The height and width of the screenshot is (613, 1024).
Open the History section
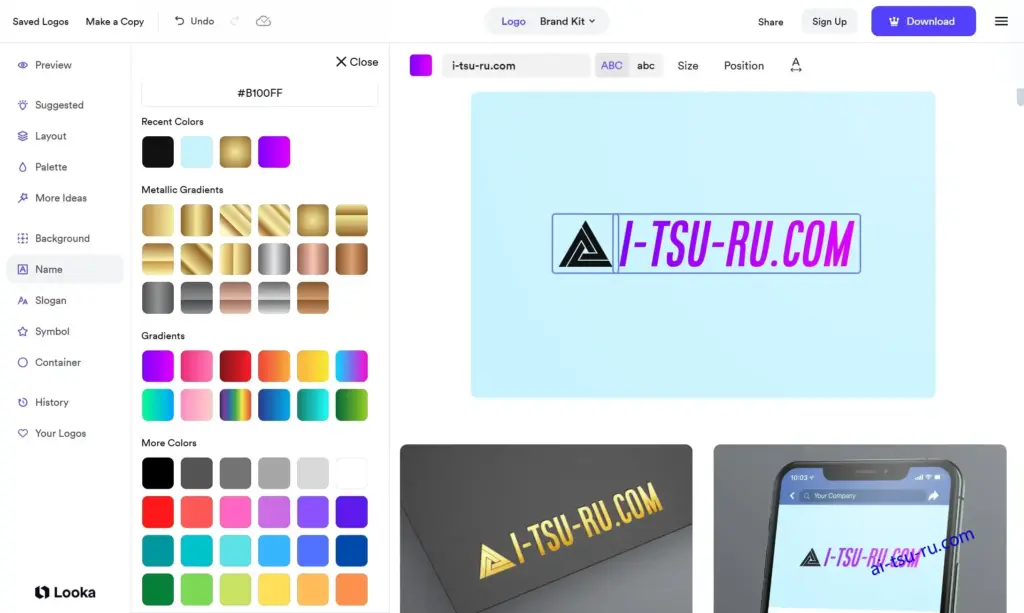[42, 402]
